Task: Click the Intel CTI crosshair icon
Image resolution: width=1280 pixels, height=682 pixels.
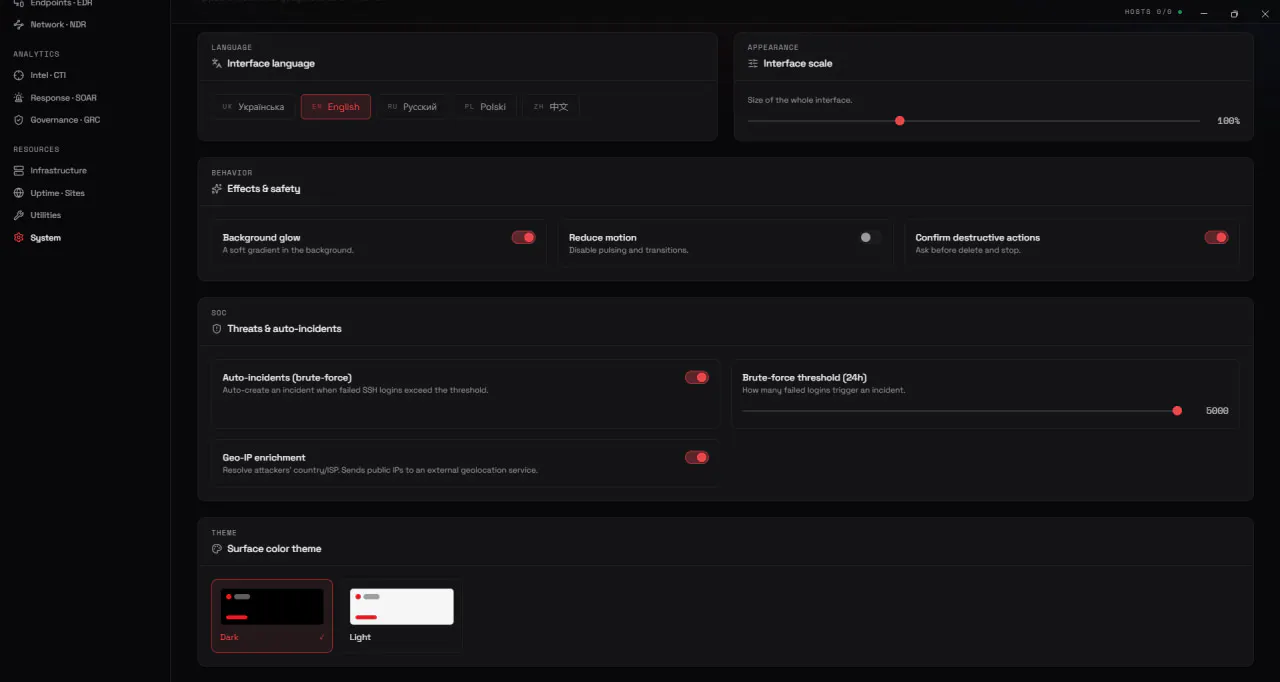Action: pyautogui.click(x=19, y=75)
